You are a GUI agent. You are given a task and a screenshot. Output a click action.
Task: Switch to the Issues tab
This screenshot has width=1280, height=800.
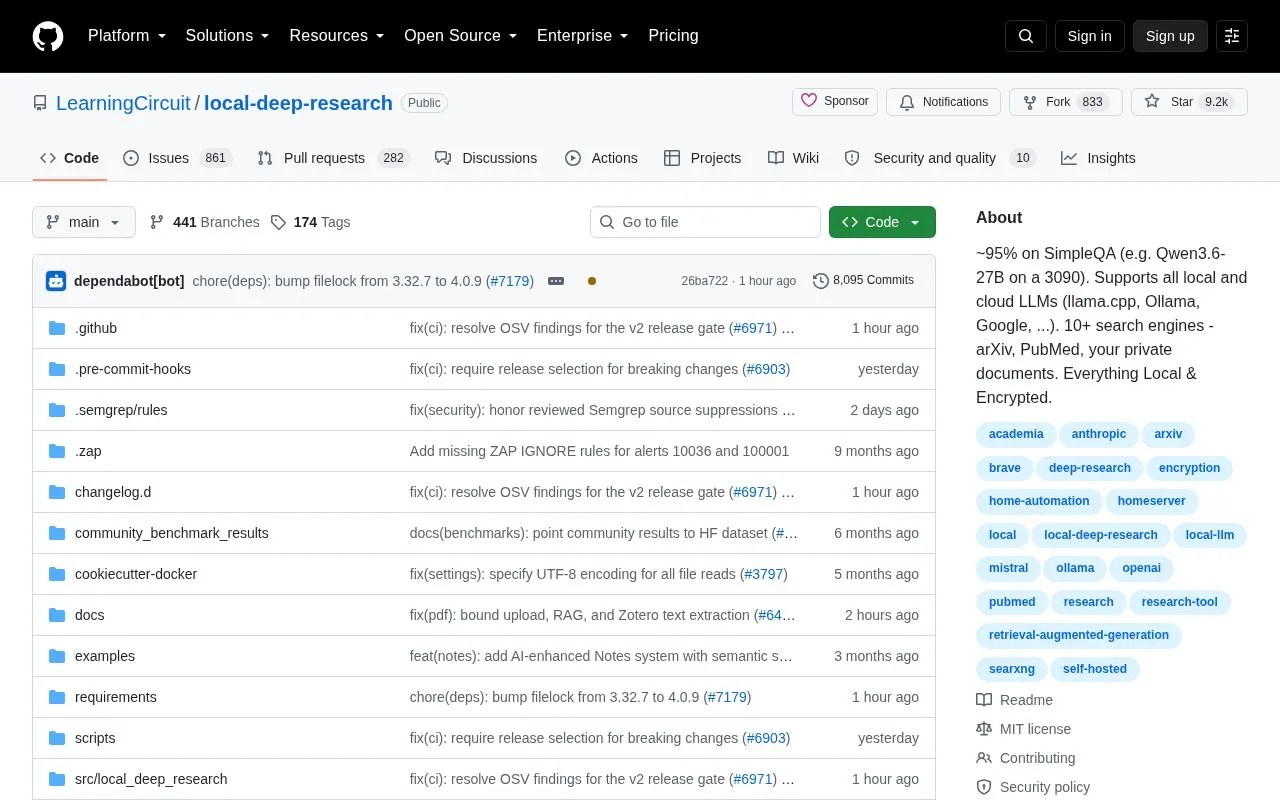pos(177,158)
